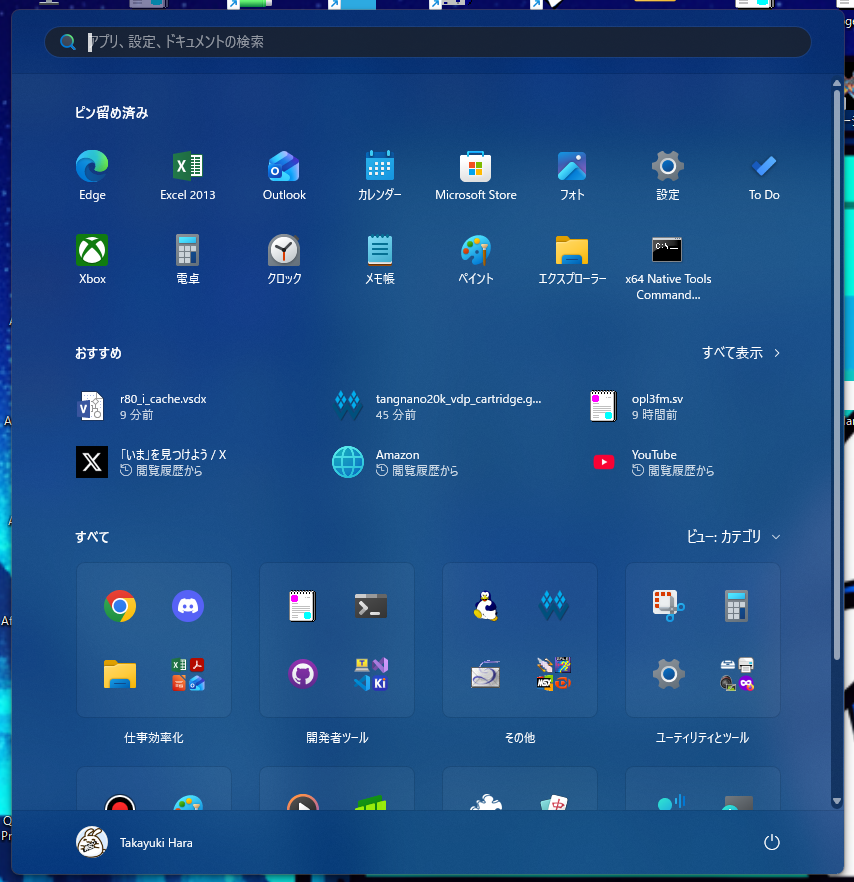
Task: Open the Outlook pinned app
Action: point(284,176)
